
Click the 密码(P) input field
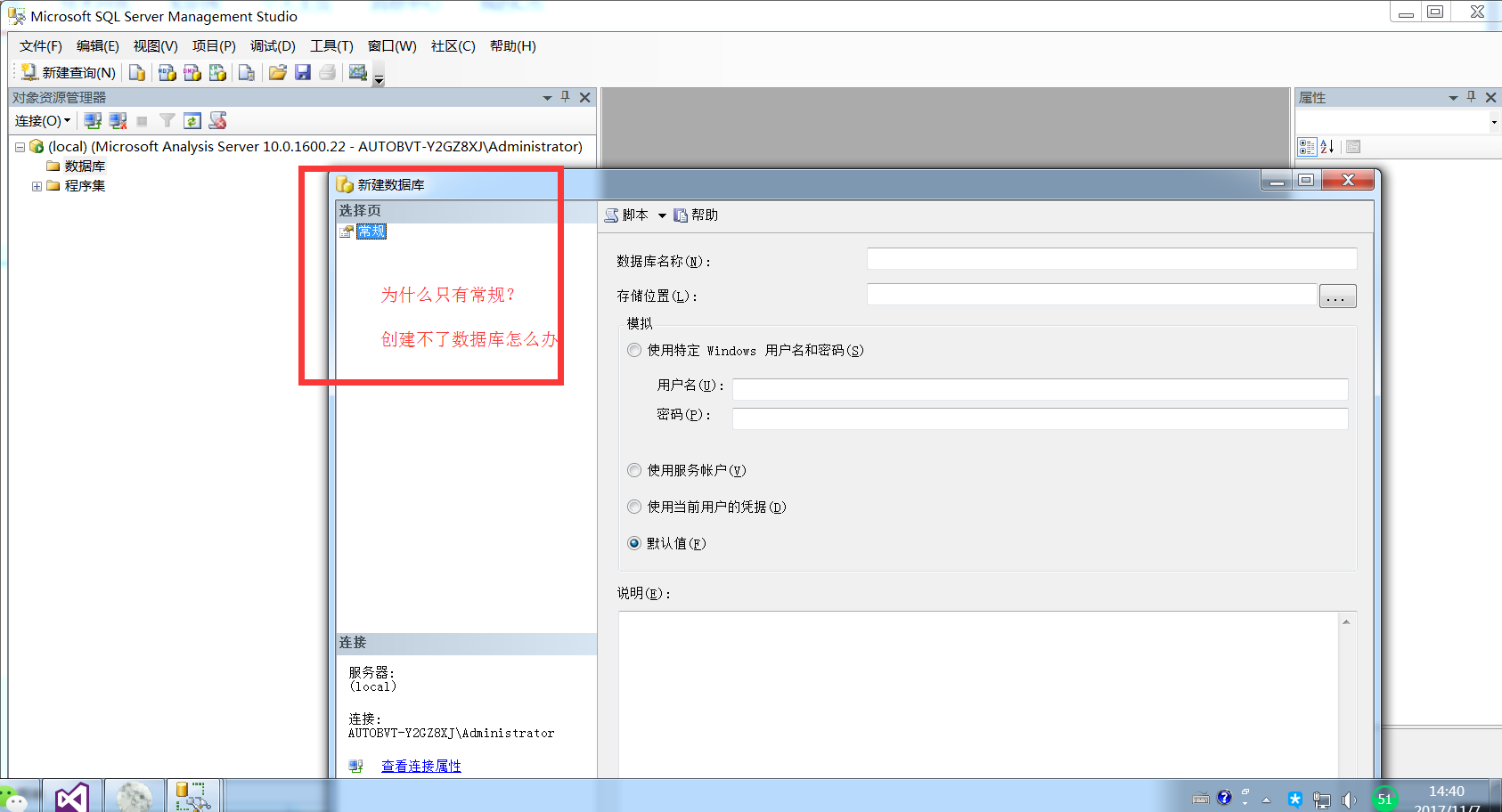point(1041,418)
